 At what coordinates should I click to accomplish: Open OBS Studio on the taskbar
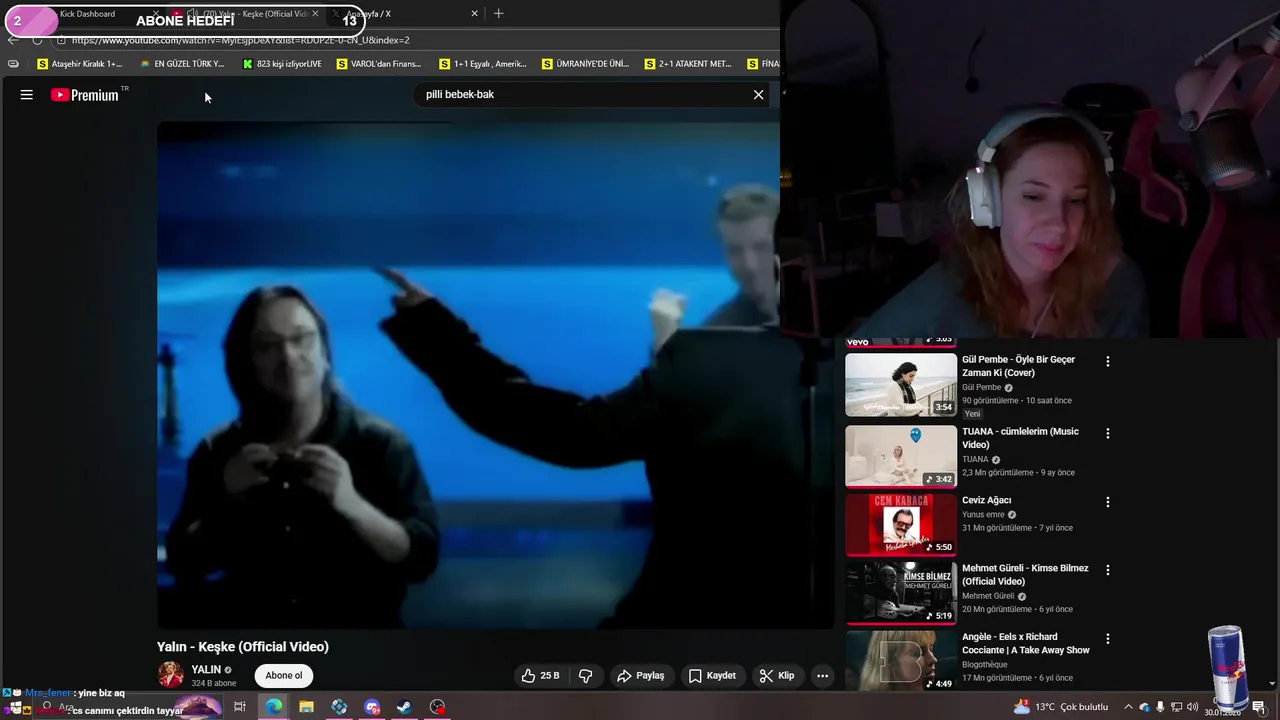click(x=437, y=707)
